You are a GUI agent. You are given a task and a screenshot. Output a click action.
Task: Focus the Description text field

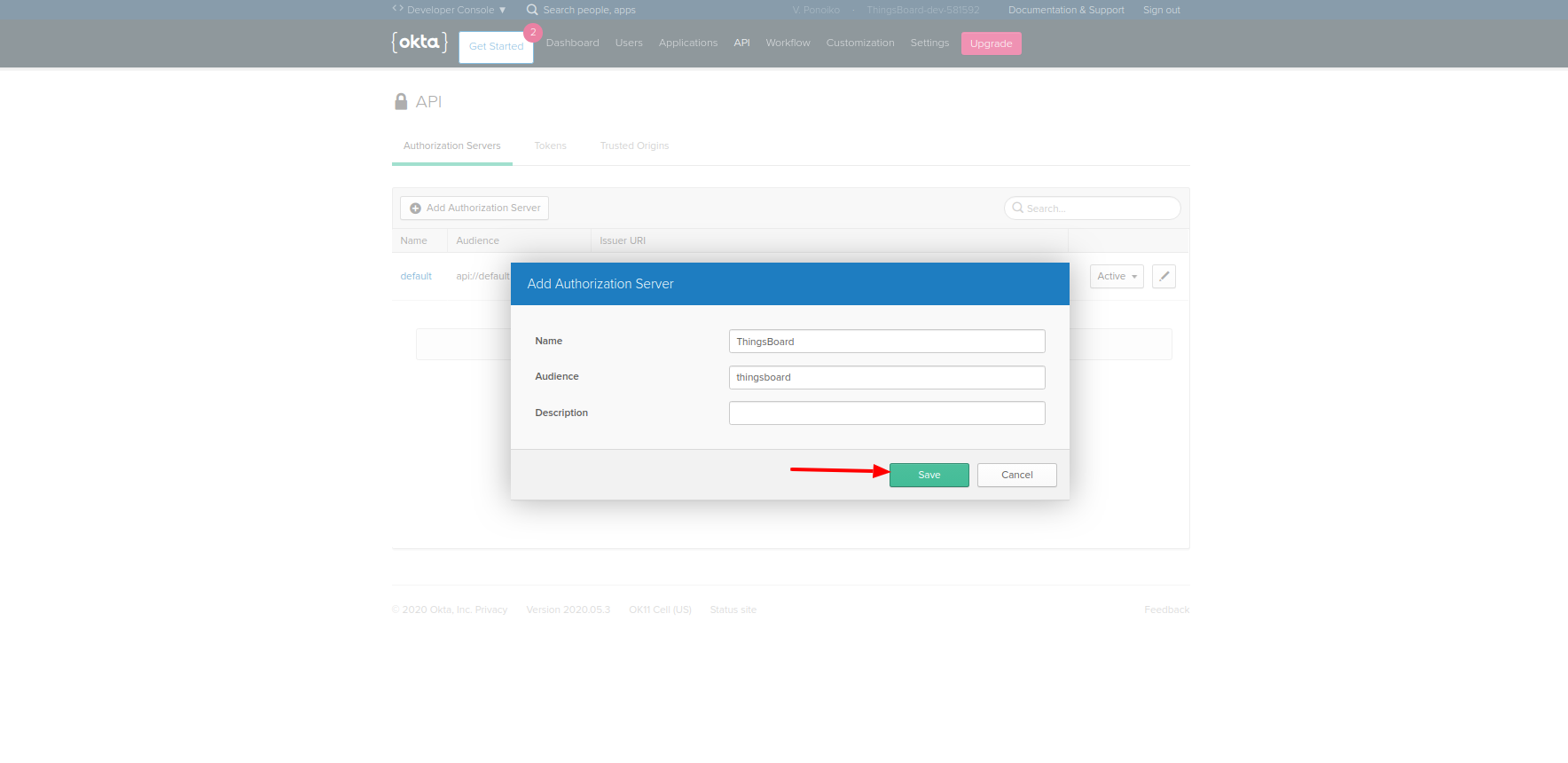pos(886,413)
